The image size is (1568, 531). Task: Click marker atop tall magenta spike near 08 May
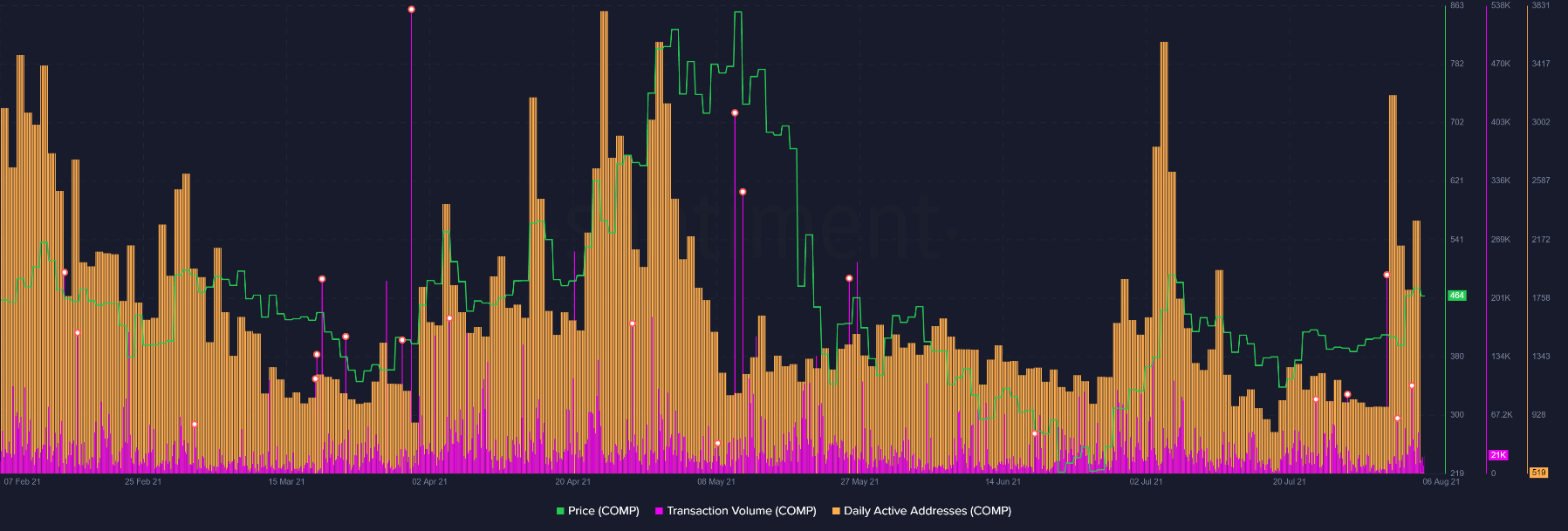[x=735, y=113]
